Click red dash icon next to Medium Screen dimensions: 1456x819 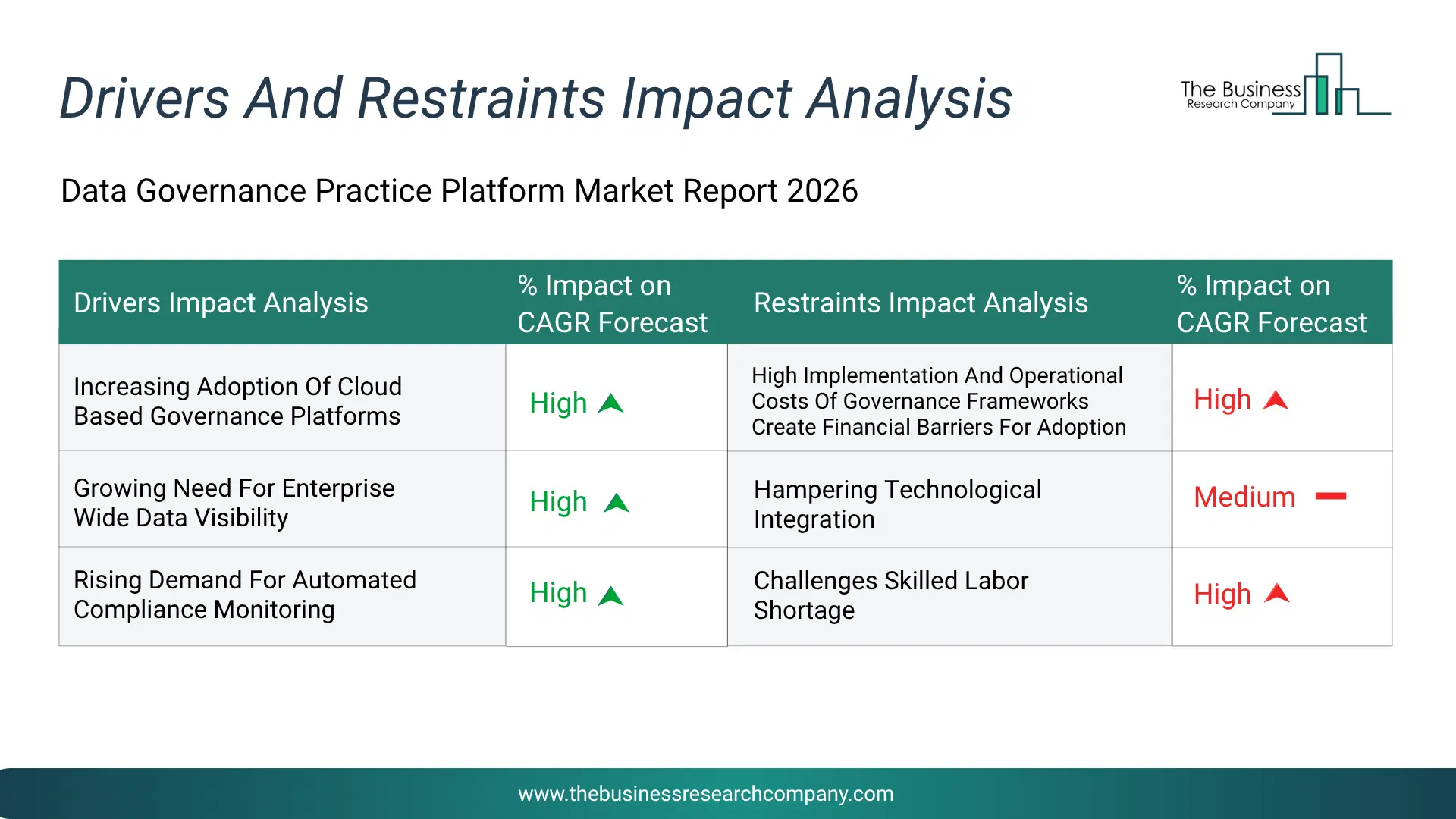(x=1331, y=496)
